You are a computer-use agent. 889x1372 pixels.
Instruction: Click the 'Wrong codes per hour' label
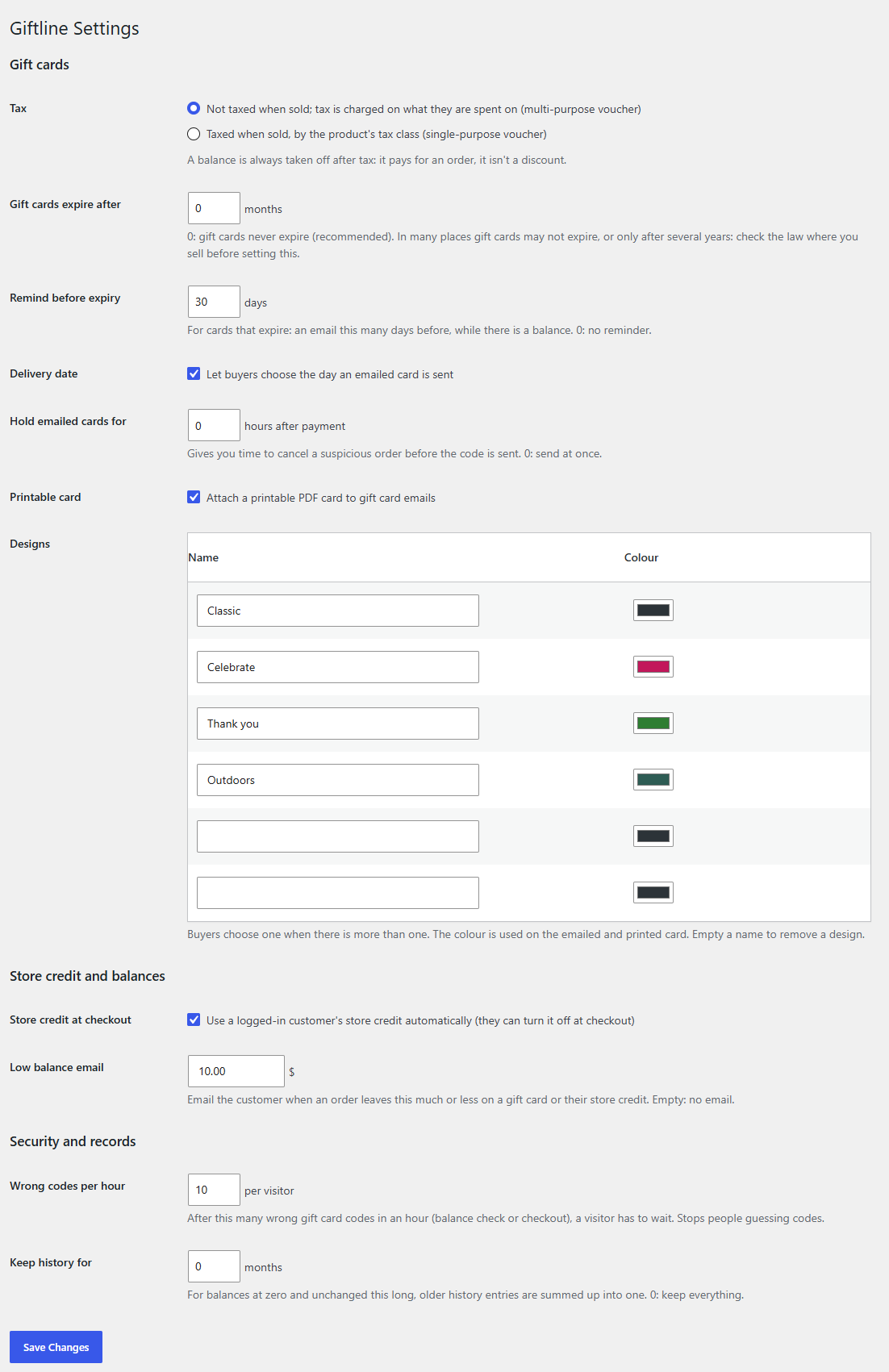68,1186
